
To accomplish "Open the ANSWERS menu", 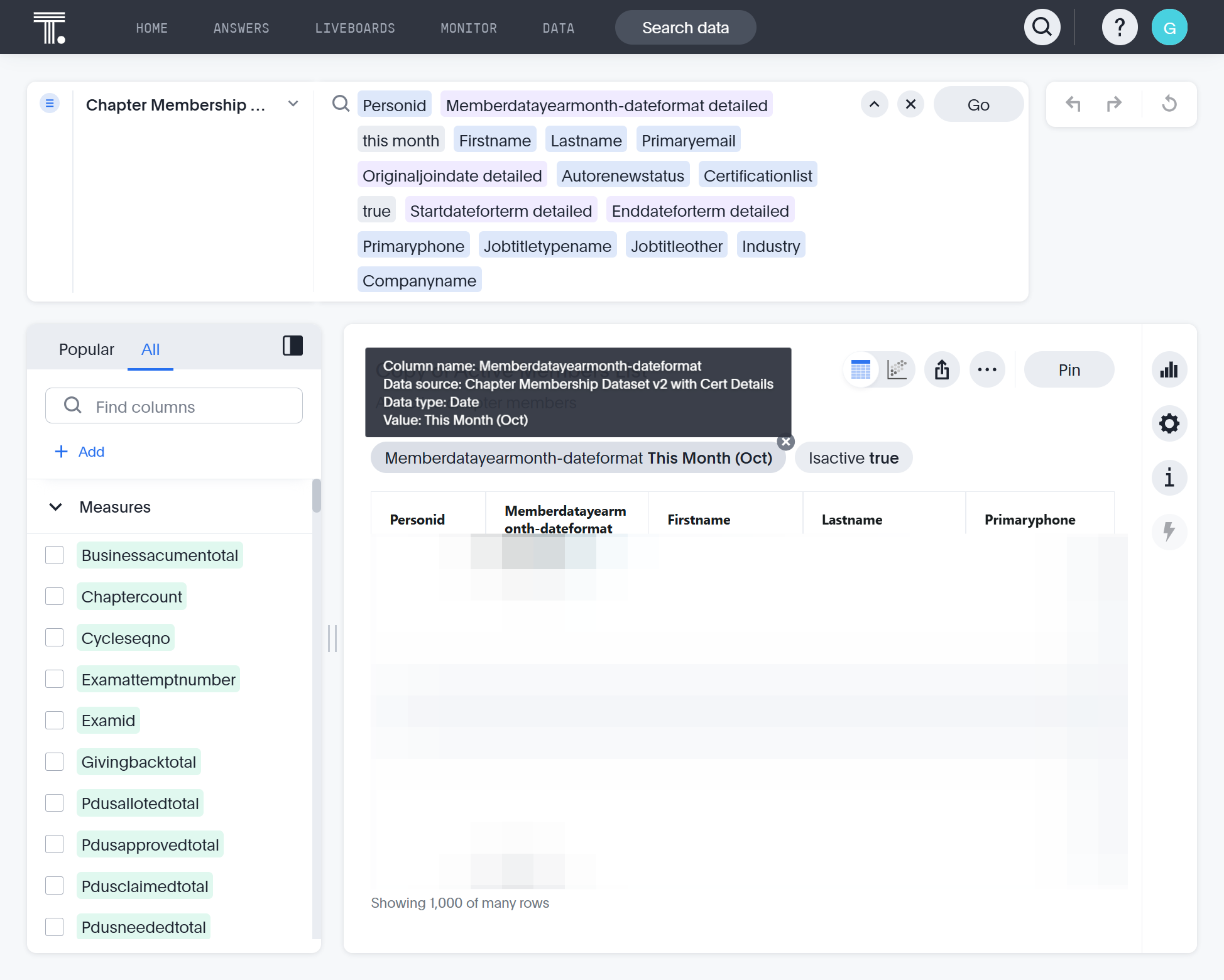I will (241, 28).
